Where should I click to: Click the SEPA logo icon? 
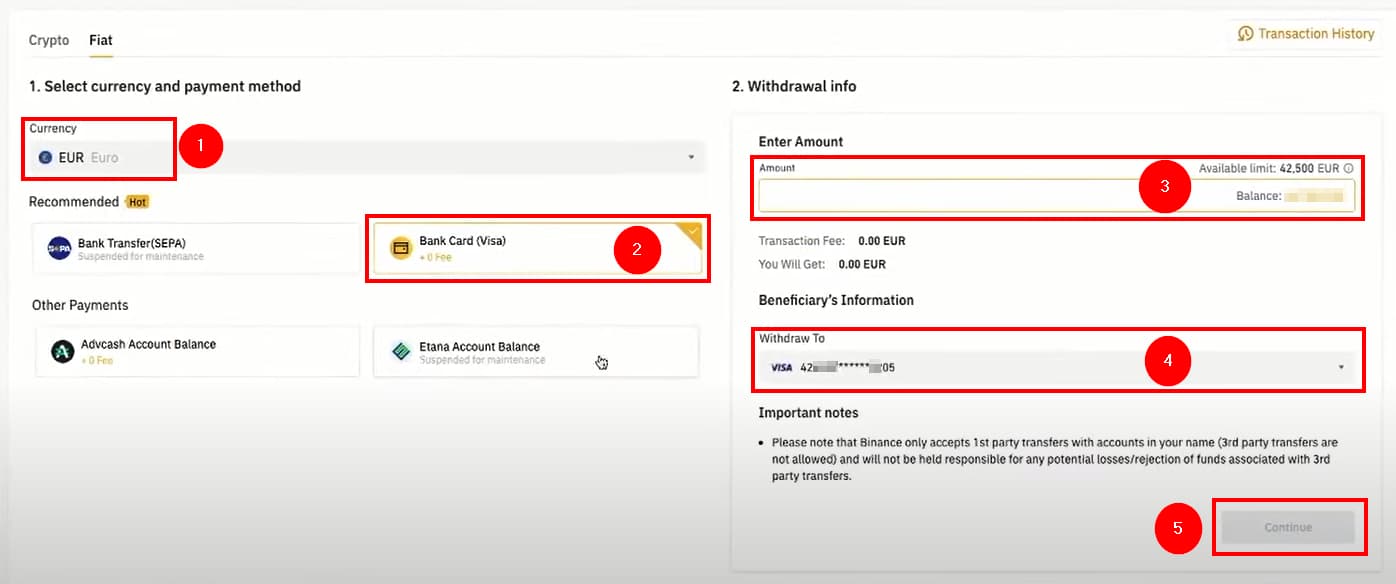click(x=59, y=248)
